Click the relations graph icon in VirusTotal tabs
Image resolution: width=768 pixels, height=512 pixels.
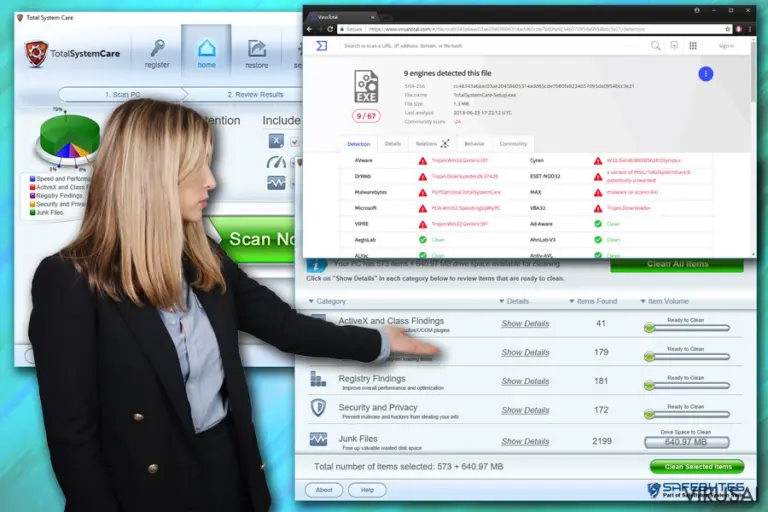(445, 144)
